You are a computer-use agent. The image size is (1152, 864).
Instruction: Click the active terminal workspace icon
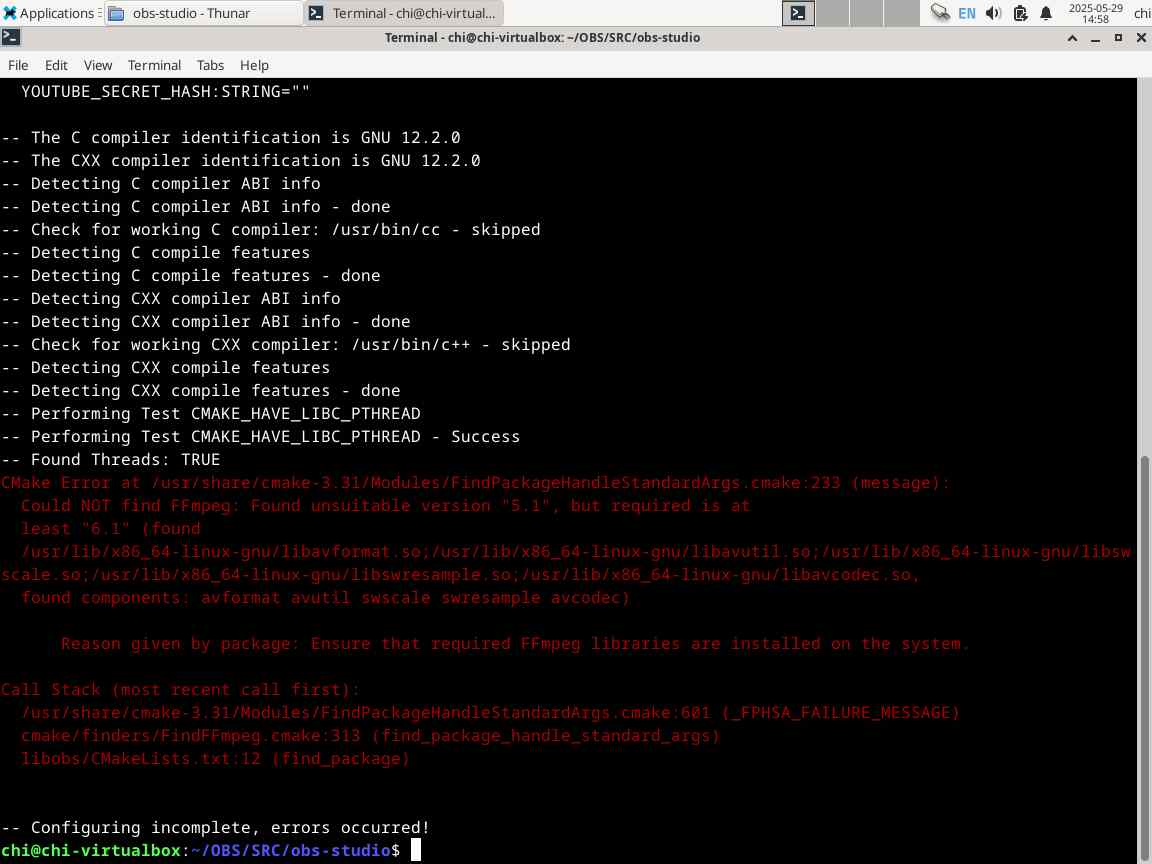pos(798,13)
